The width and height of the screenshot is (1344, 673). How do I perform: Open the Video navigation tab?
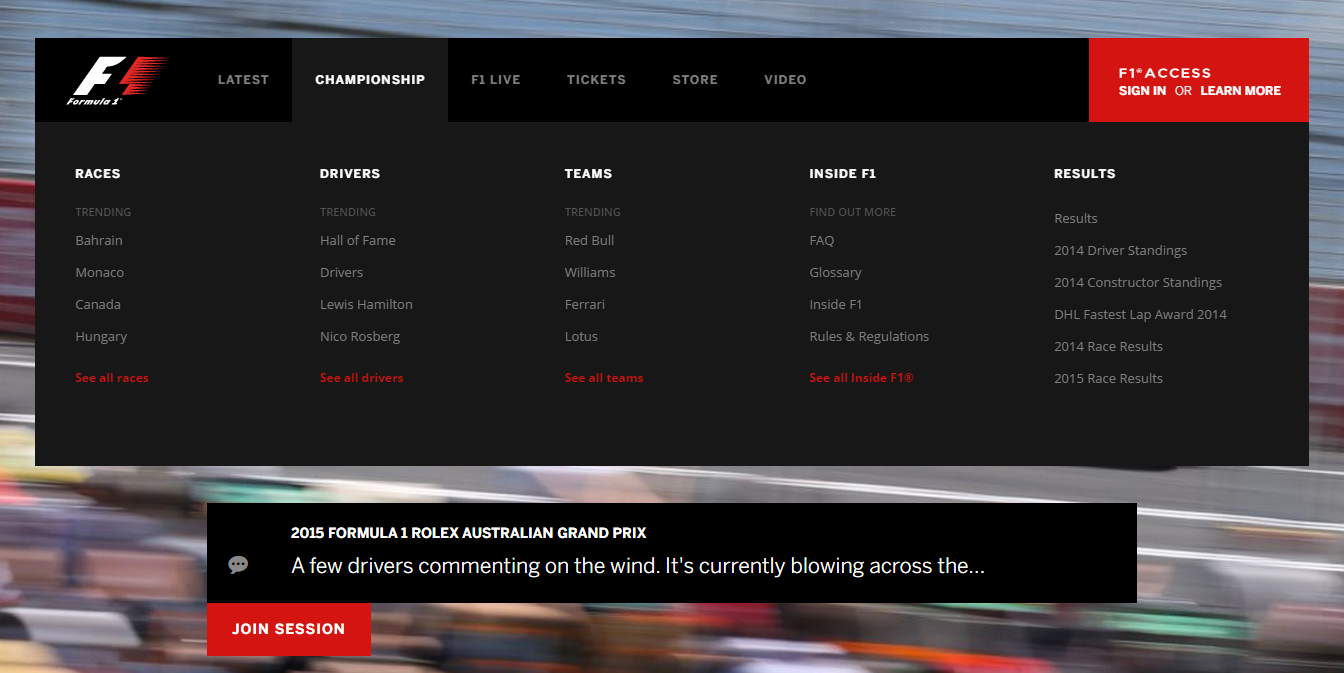click(x=785, y=80)
